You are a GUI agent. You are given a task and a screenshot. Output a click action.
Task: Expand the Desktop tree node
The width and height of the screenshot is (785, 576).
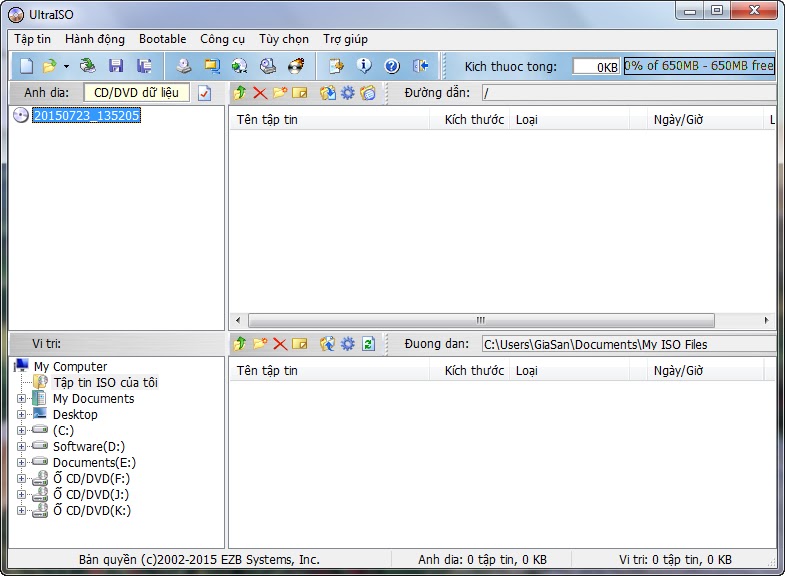[22, 414]
